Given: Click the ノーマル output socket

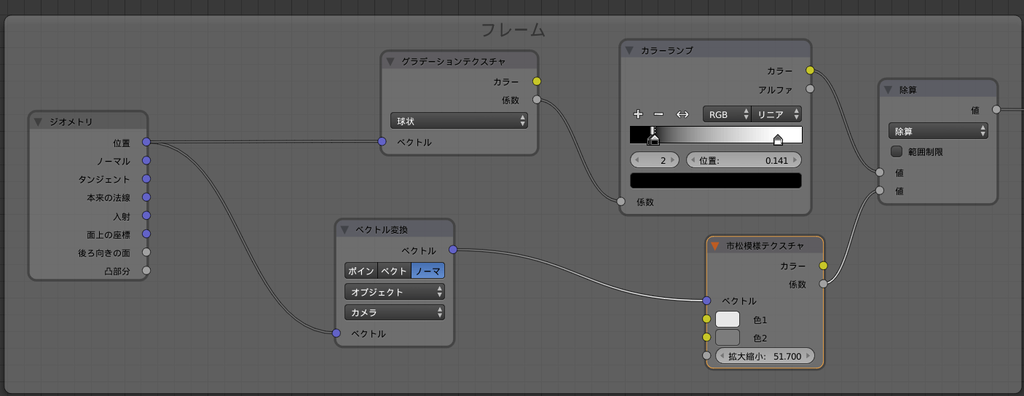Looking at the screenshot, I should click(x=146, y=161).
